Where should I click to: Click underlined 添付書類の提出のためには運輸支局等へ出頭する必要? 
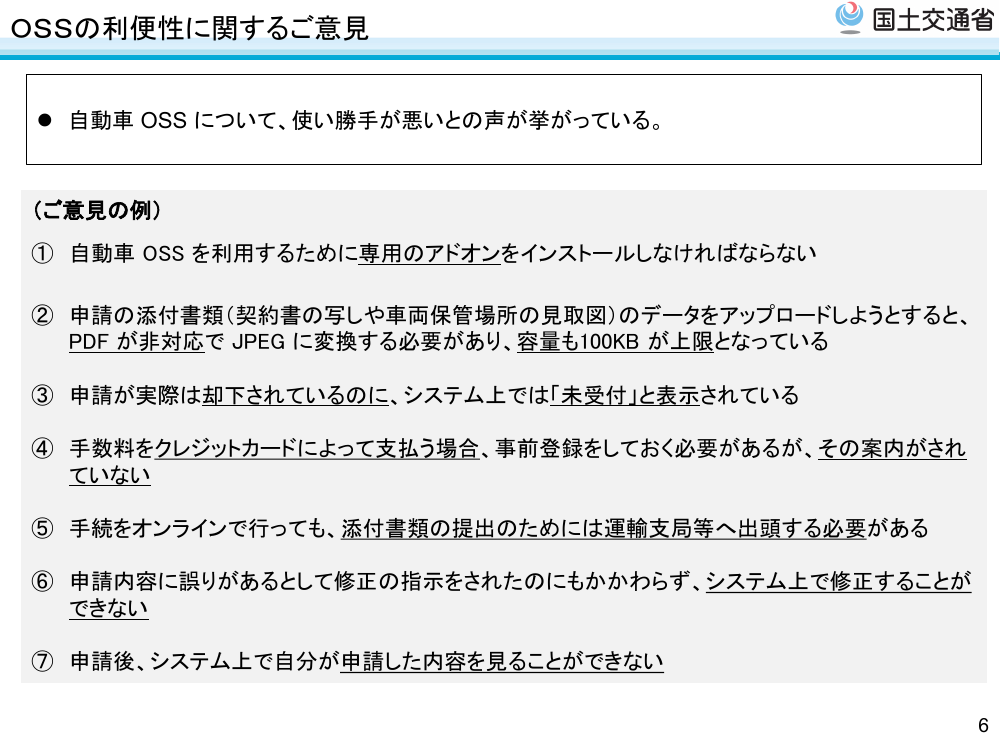(x=603, y=529)
